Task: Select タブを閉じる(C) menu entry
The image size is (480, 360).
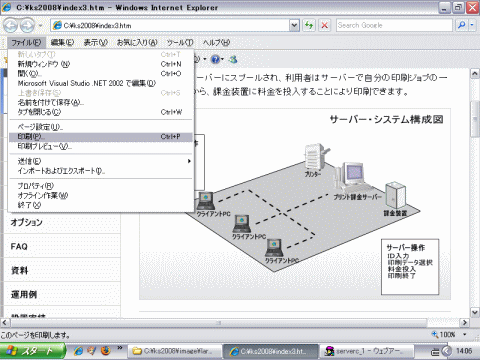Action: tap(101, 112)
